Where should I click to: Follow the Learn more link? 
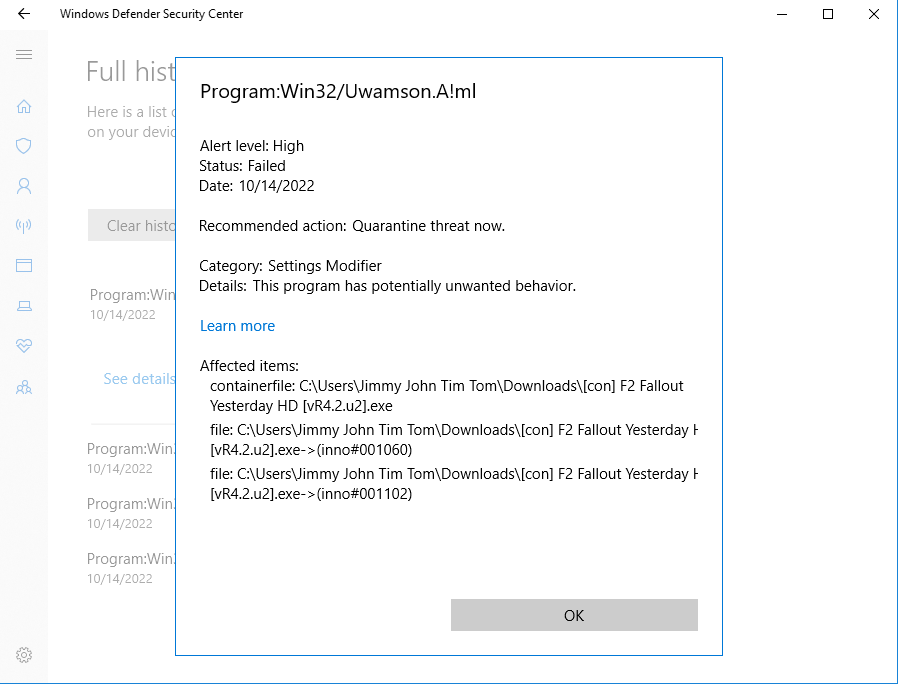(237, 326)
